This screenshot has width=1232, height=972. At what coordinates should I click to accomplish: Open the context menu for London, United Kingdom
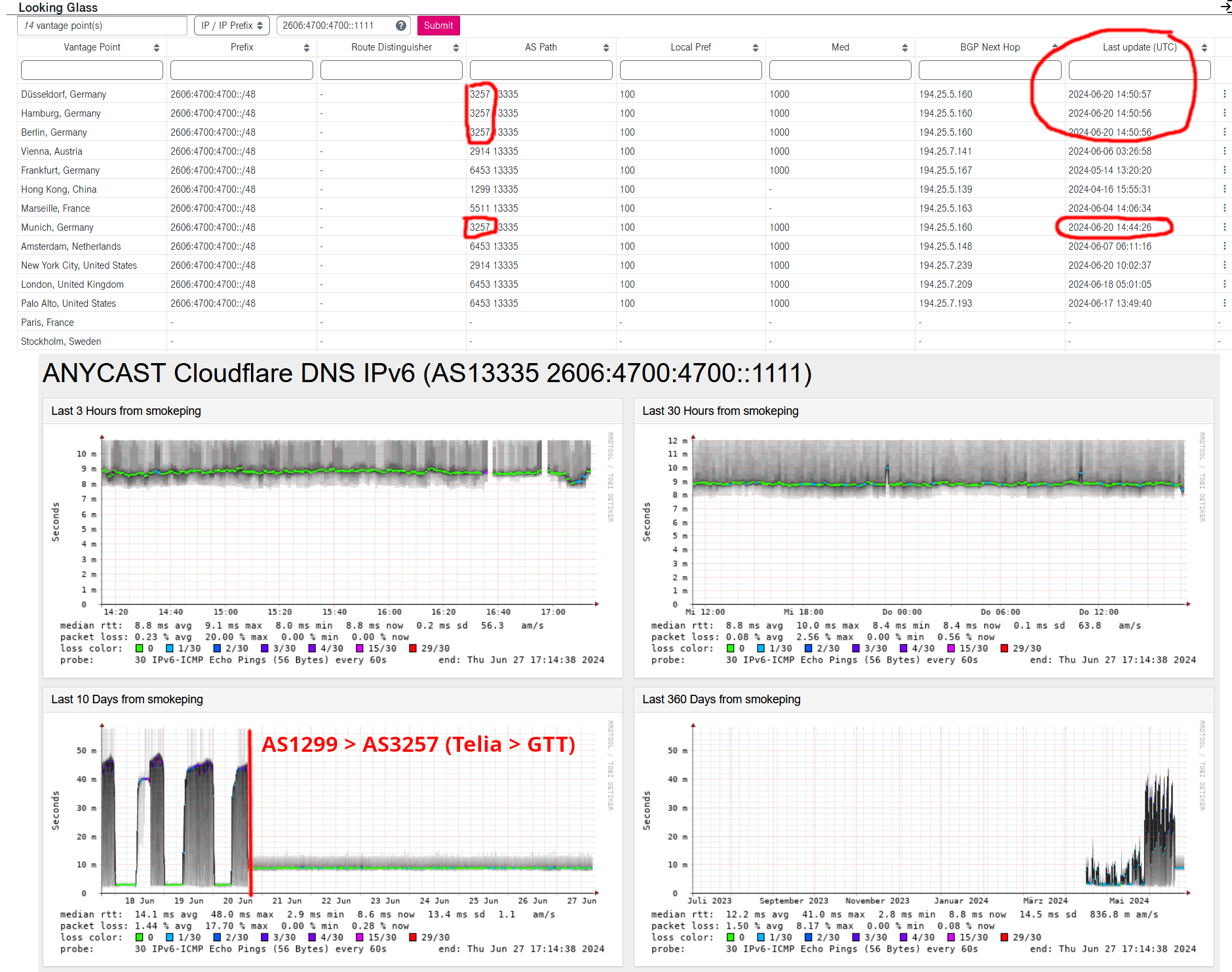1225,284
